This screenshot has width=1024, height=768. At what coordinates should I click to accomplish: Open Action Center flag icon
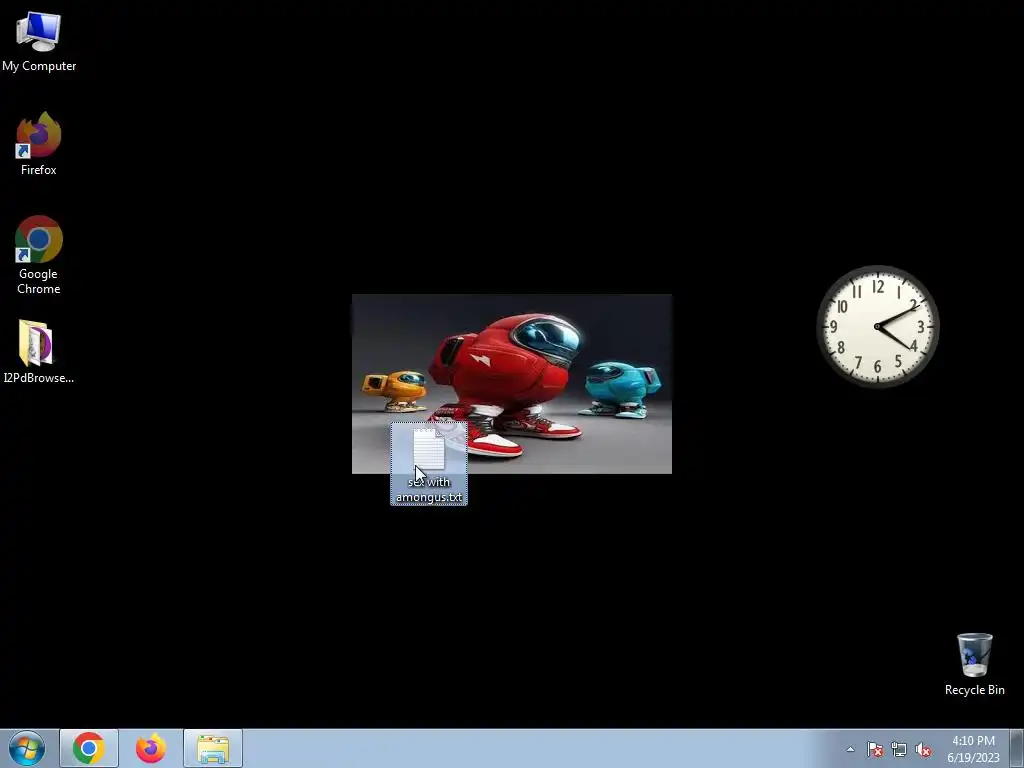[875, 749]
